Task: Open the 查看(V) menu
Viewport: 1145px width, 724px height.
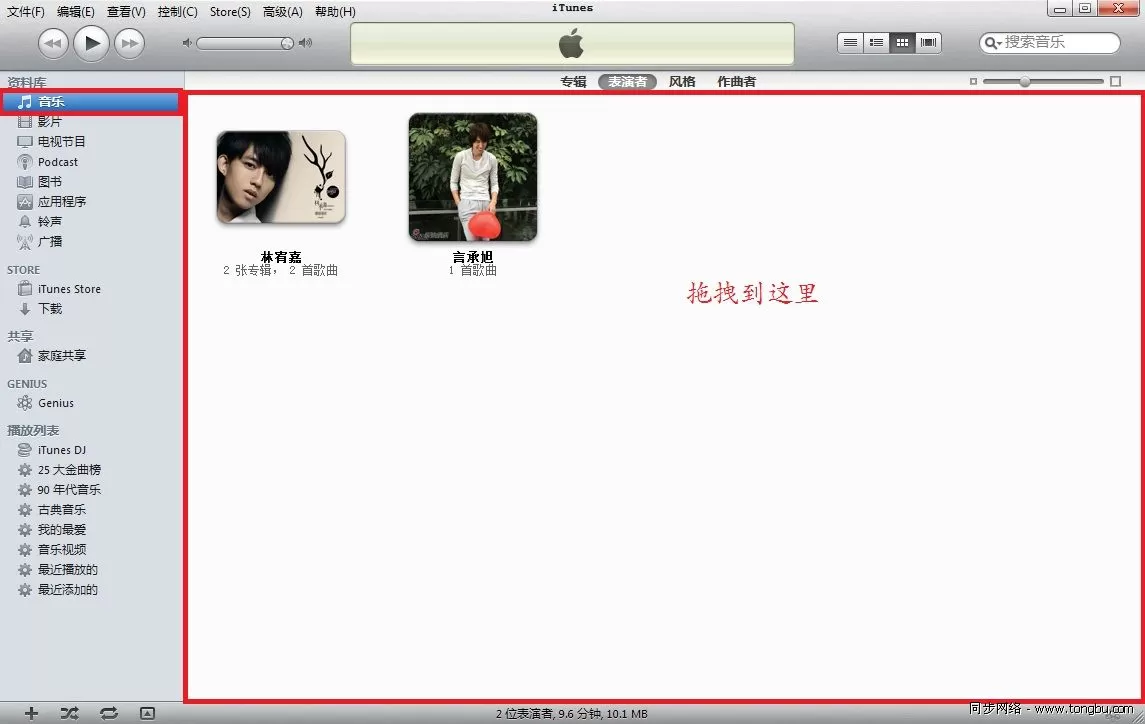Action: point(126,12)
